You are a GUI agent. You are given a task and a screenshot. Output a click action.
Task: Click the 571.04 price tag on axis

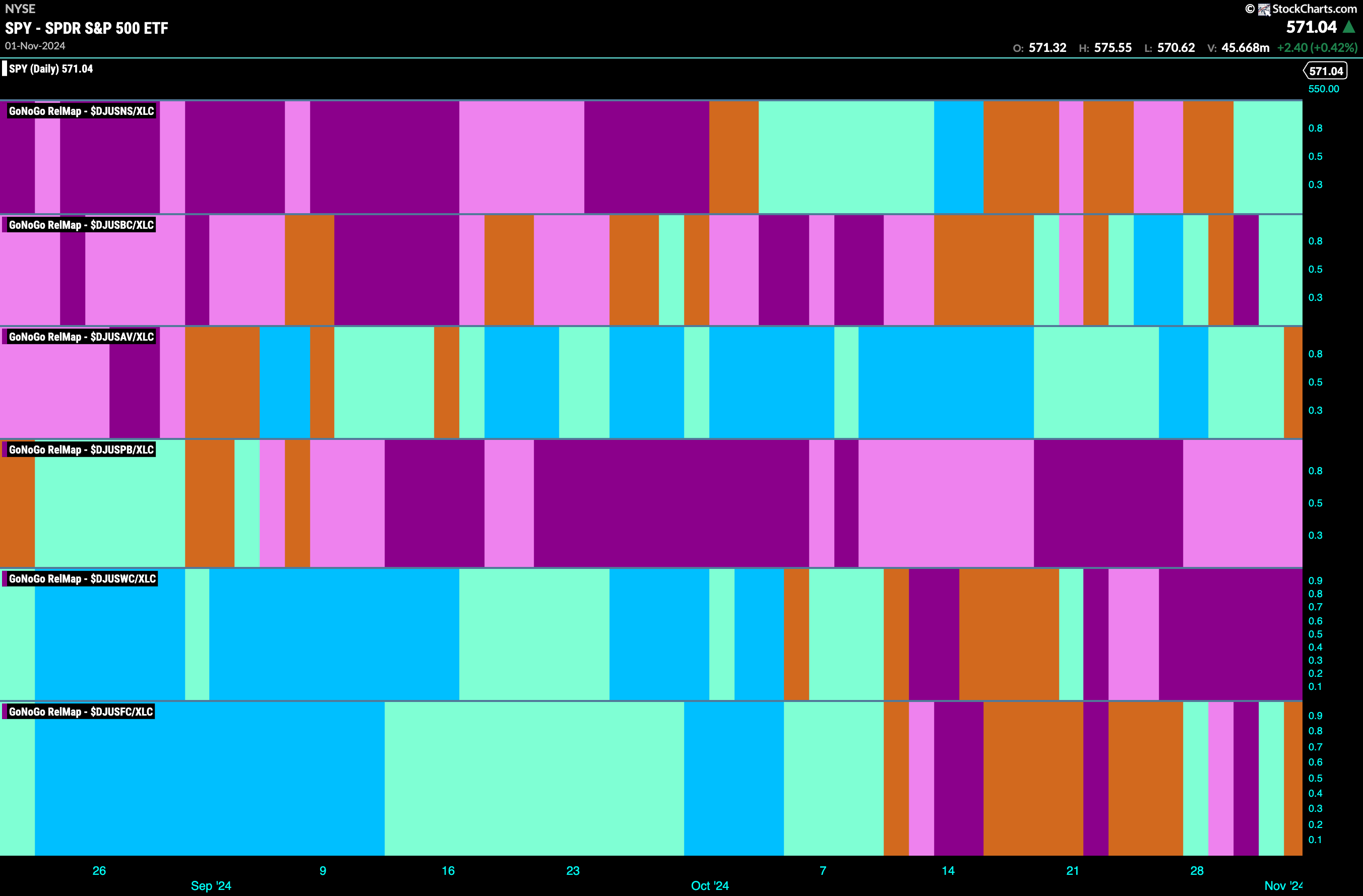[1325, 71]
